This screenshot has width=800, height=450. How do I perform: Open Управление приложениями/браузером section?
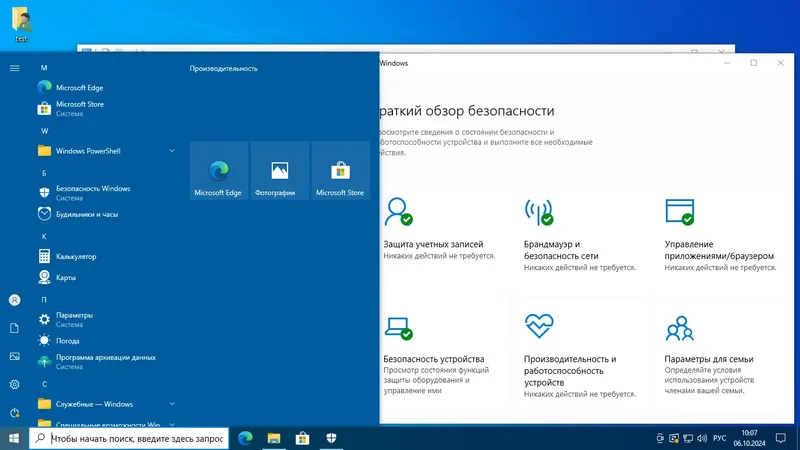click(720, 234)
